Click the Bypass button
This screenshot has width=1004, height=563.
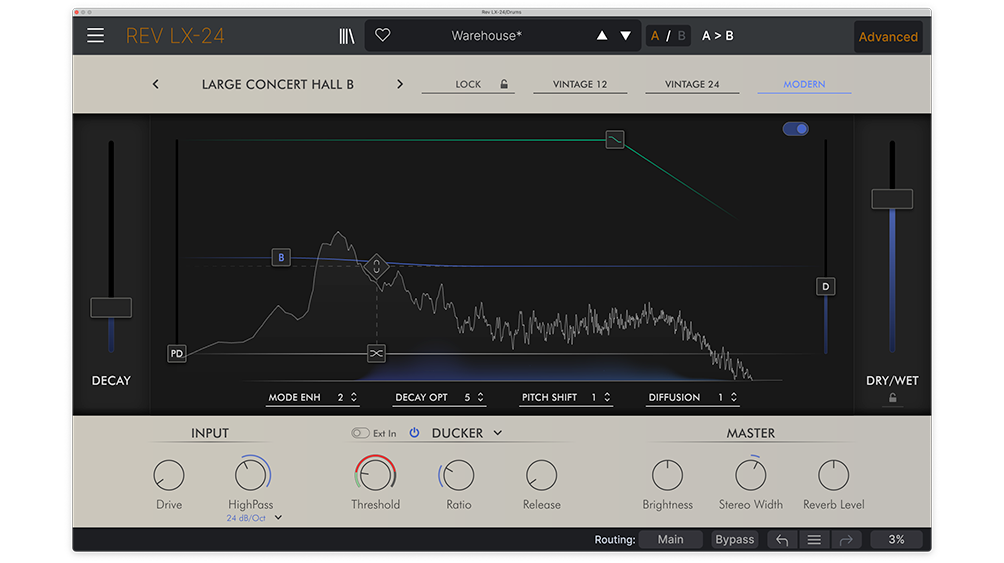click(x=734, y=539)
